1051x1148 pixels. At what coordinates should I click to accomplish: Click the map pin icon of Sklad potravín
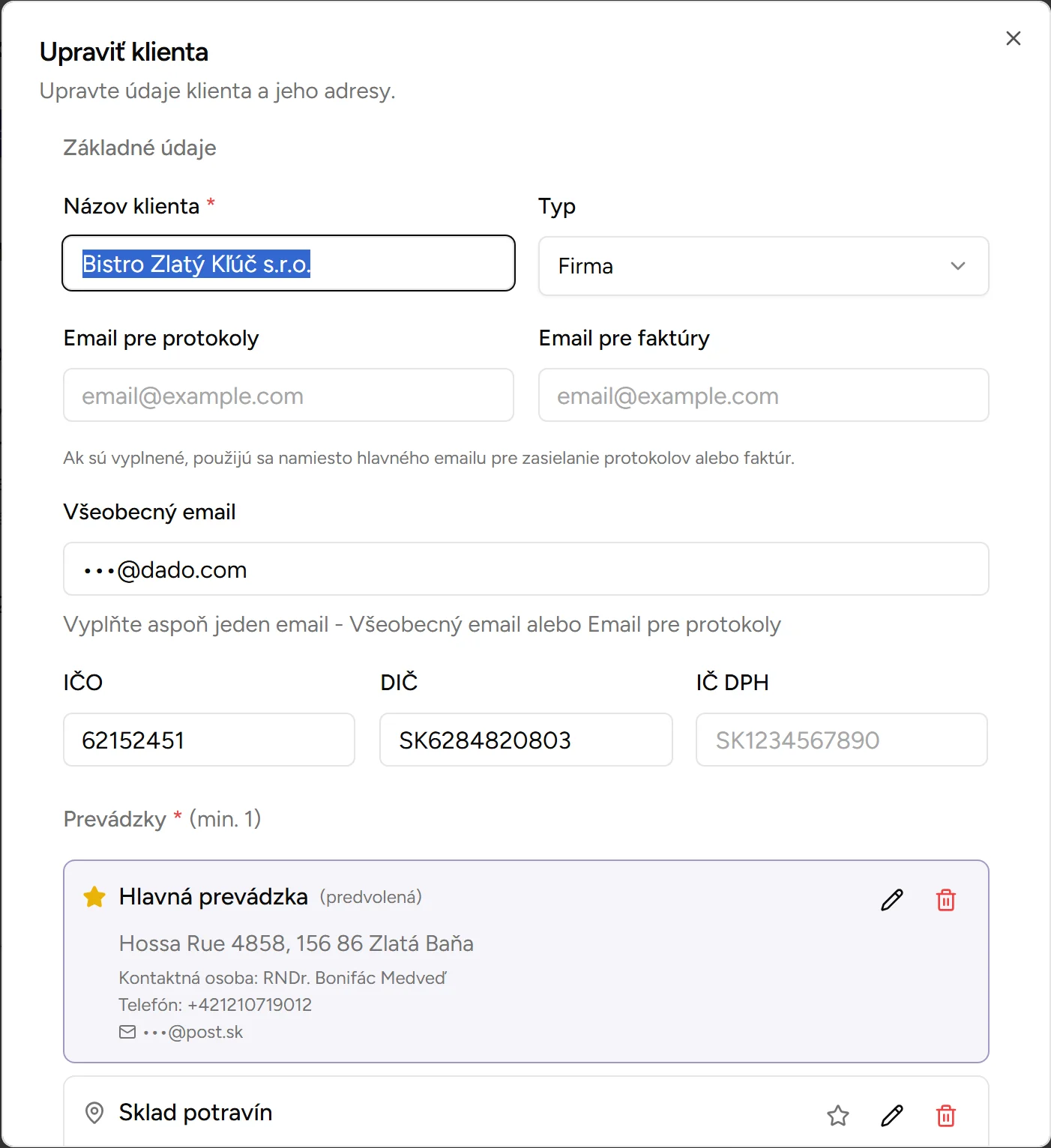[x=94, y=1113]
